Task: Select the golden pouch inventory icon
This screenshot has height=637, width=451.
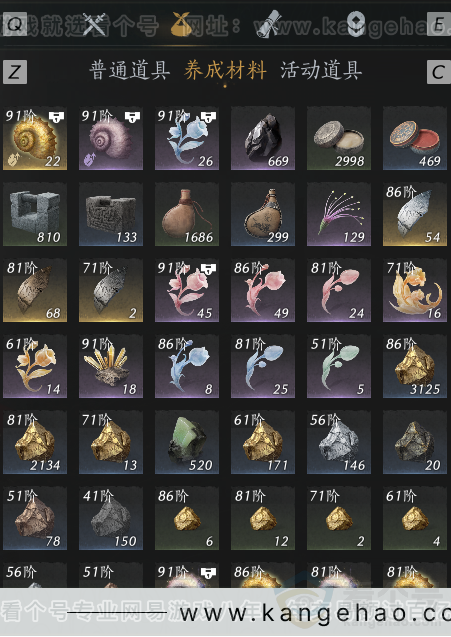Action: 182,24
